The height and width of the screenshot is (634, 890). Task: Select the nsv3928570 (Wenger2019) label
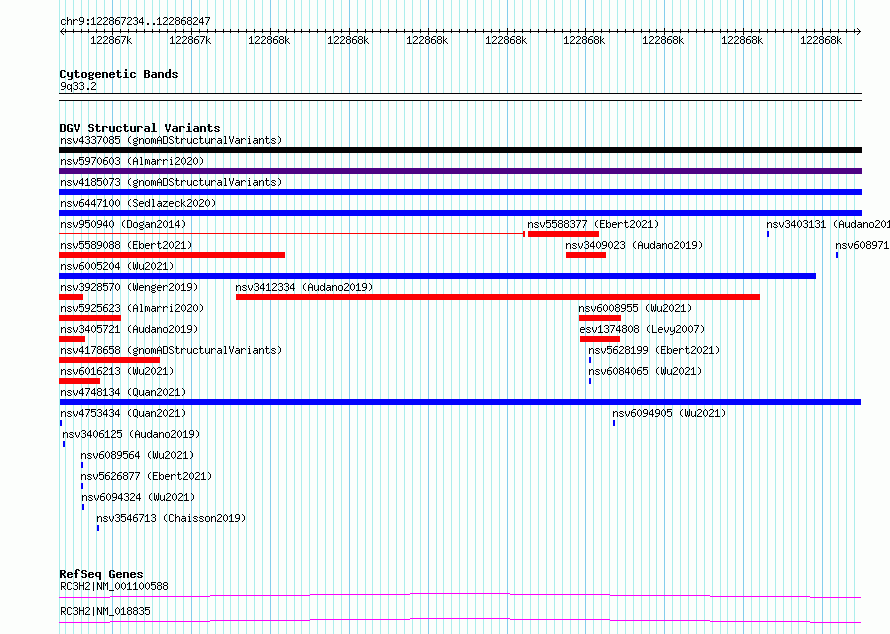[129, 287]
